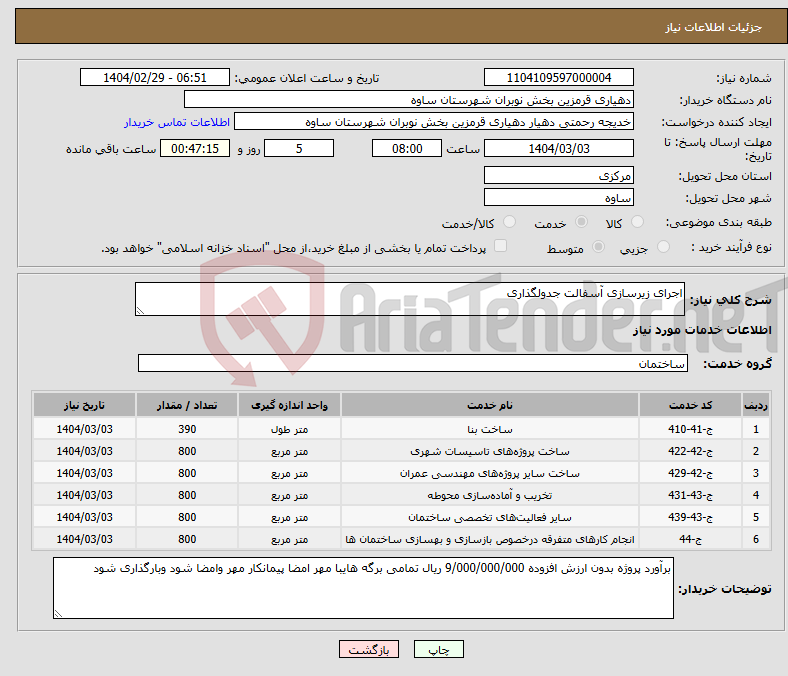Click the تعداد / مقدار column header
The image size is (788, 676).
(187, 405)
